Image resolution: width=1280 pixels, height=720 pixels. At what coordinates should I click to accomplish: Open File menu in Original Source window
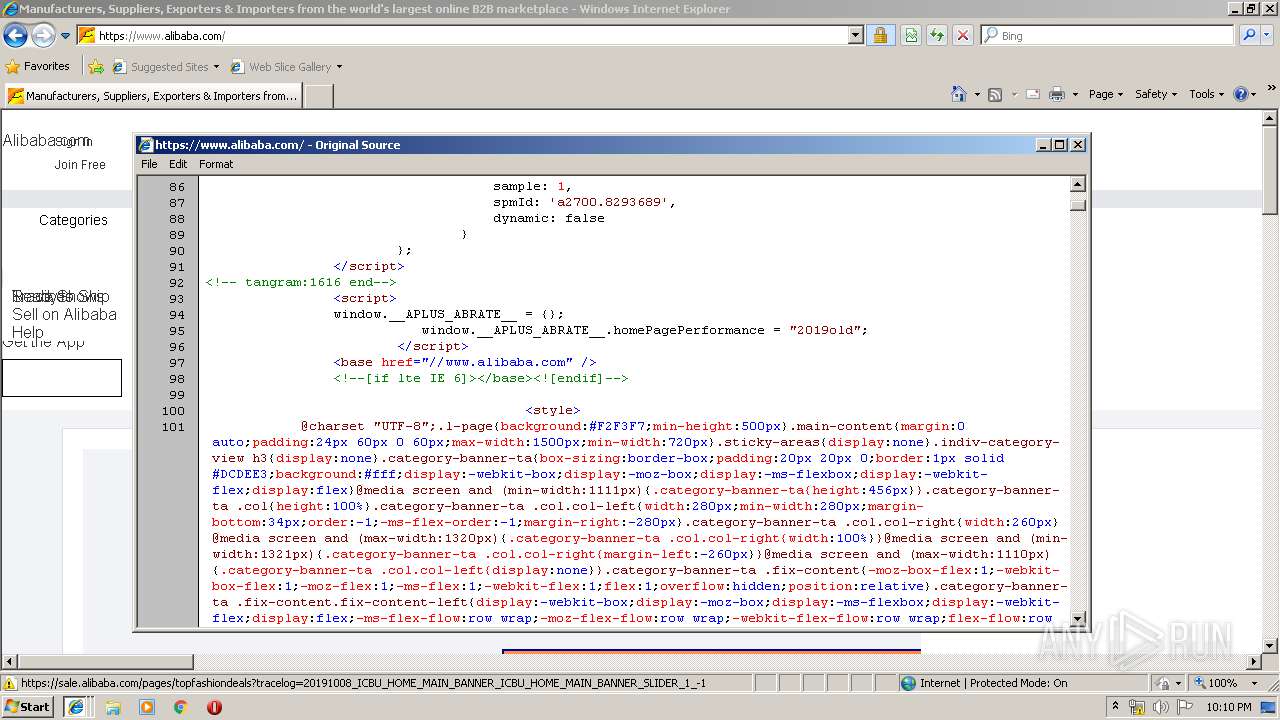[x=149, y=164]
